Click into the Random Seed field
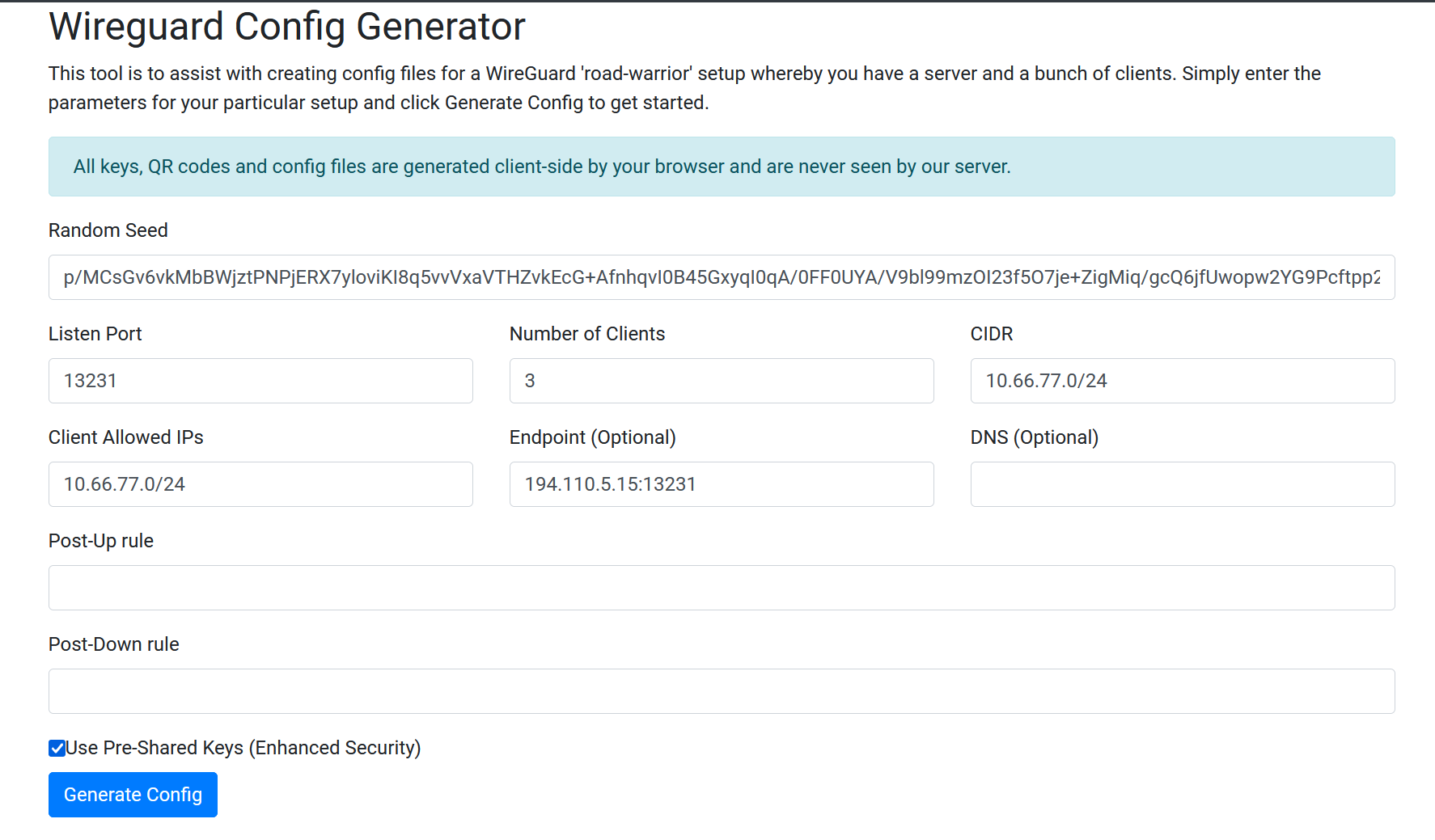1435x840 pixels. tap(720, 276)
